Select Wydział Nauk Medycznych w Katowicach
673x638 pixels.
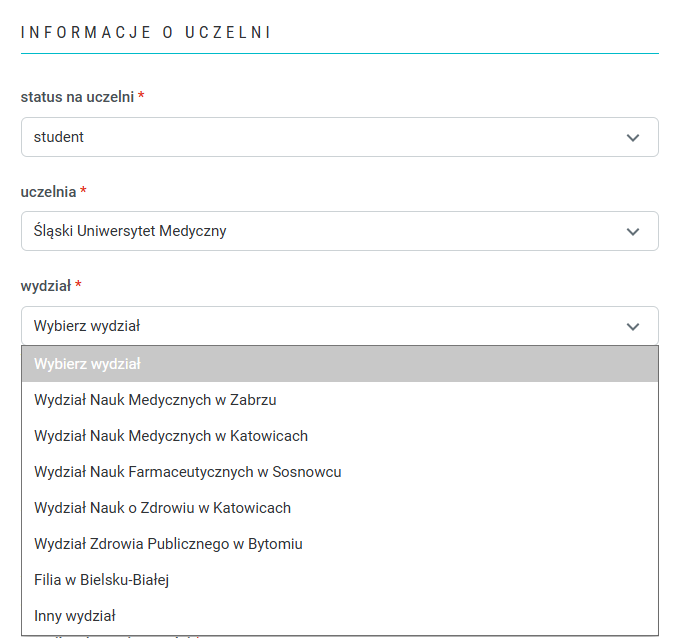[x=171, y=436]
